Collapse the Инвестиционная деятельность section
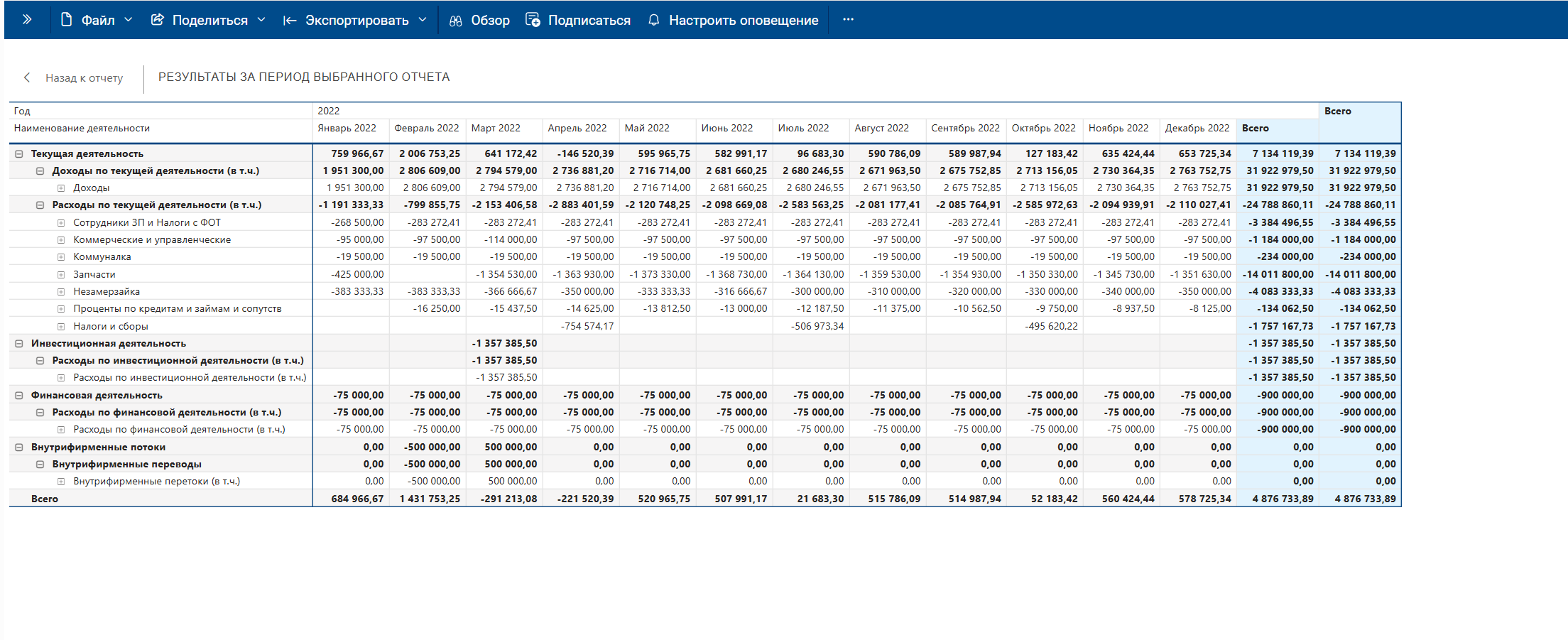Viewport: 1568px width, 640px height. [19, 343]
